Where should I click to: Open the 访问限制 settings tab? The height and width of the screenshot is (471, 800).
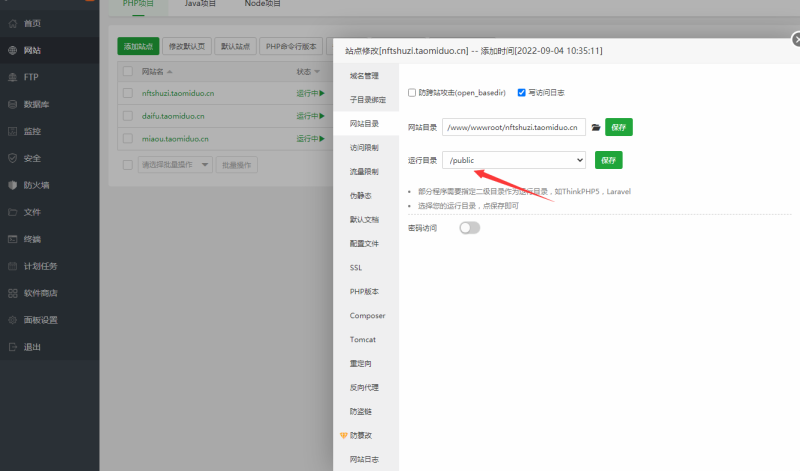click(x=364, y=147)
